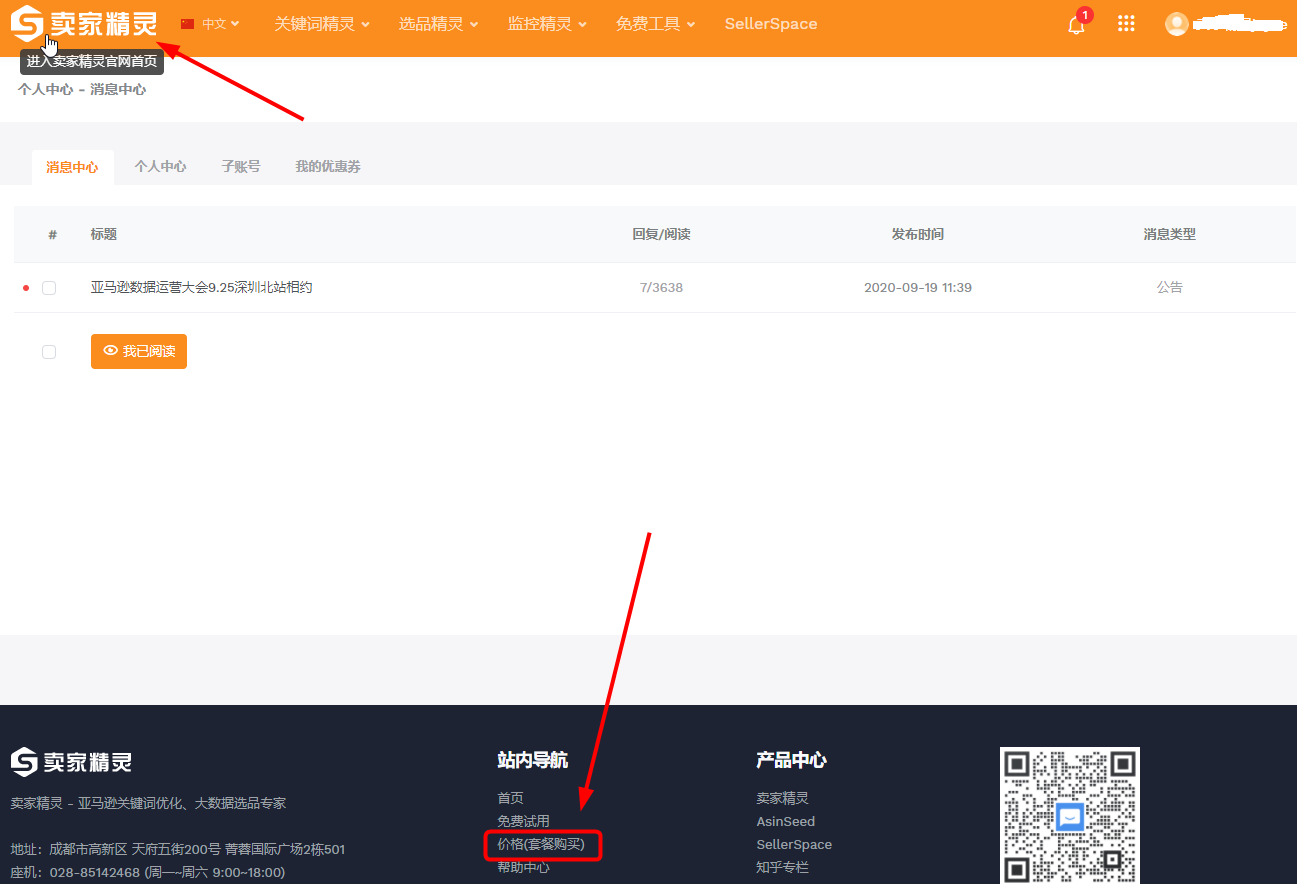Click the grid apps launcher icon
Screen dimensions: 1297x884
[1126, 23]
